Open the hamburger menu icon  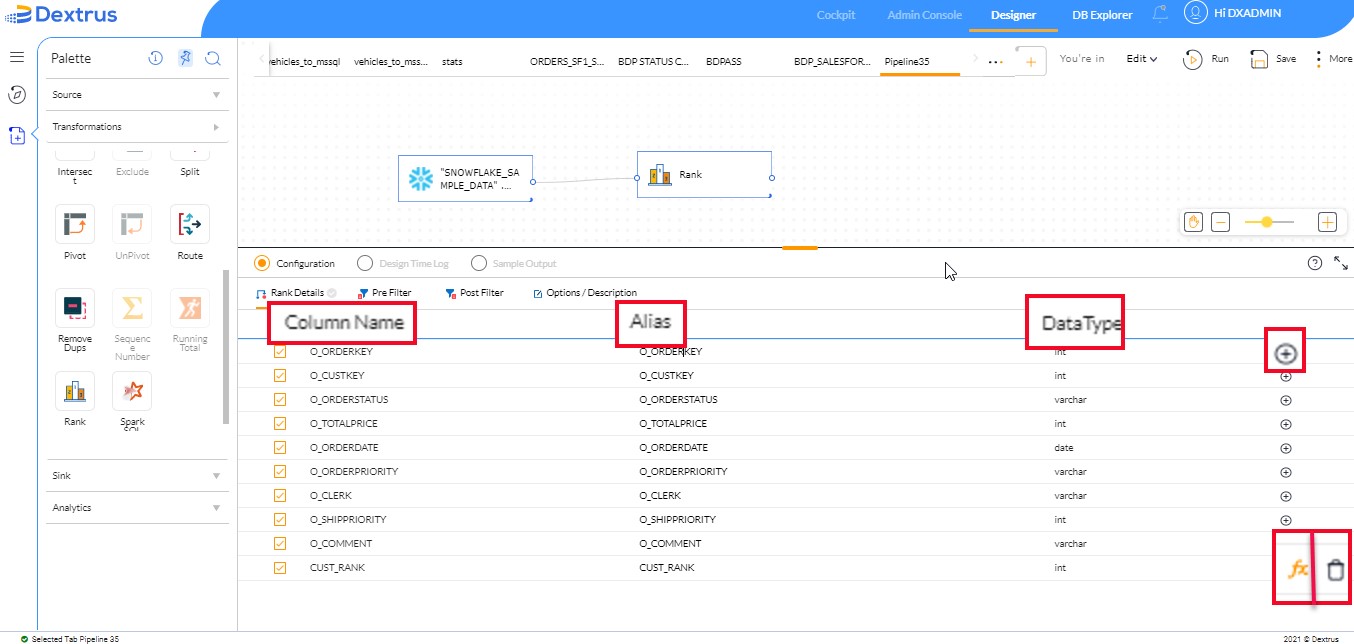(x=17, y=57)
